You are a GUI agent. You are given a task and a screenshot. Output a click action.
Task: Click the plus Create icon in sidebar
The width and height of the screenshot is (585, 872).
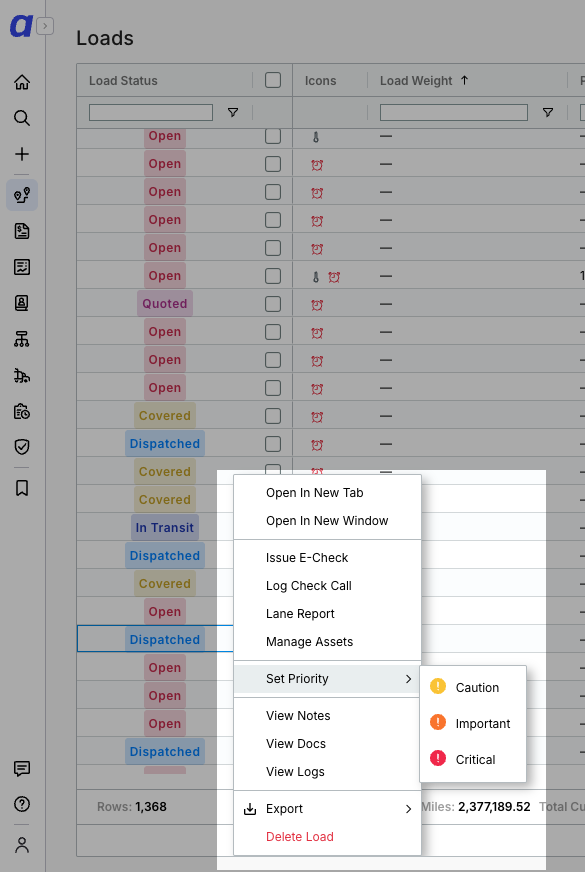[x=22, y=154]
